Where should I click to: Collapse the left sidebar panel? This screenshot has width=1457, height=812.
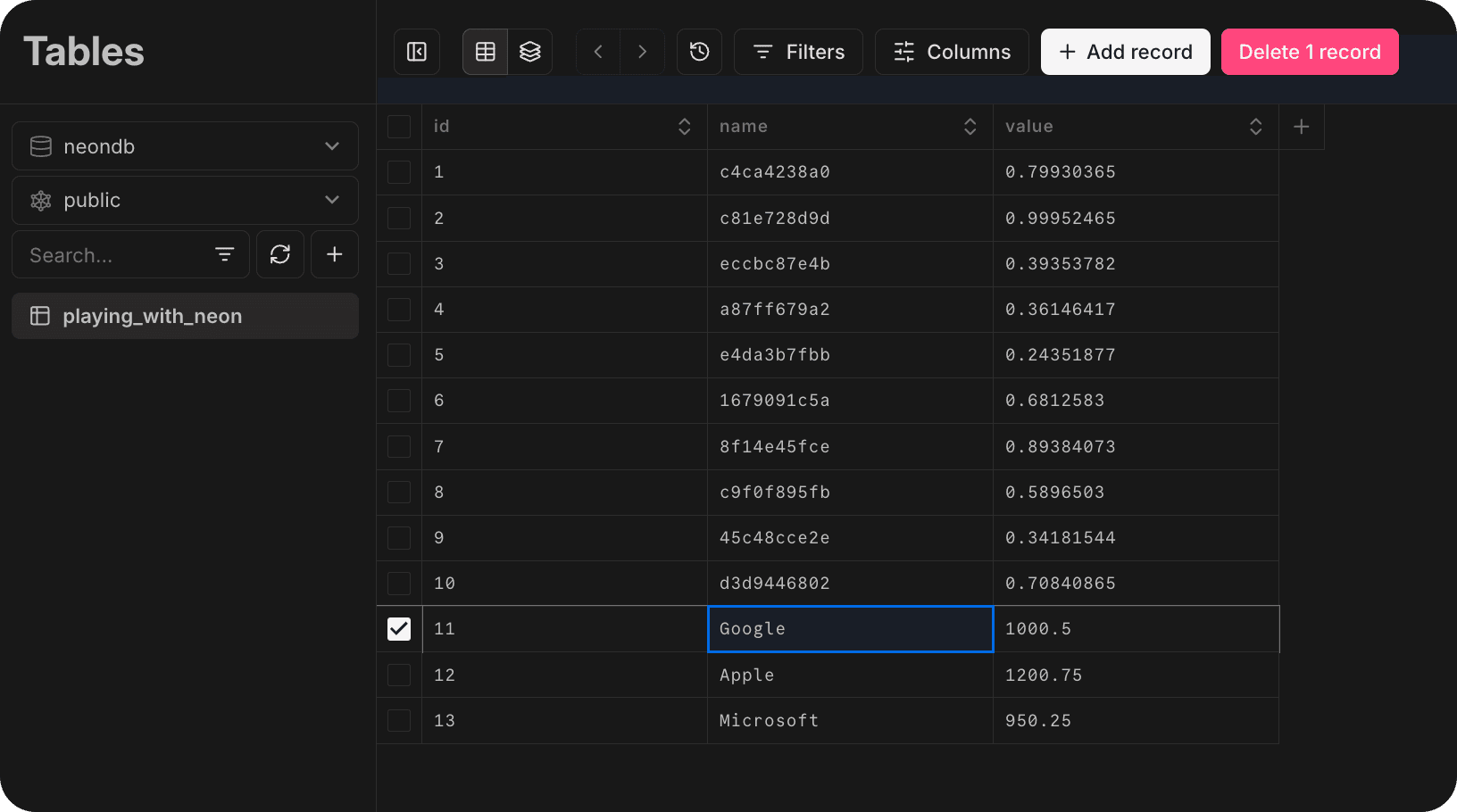click(416, 51)
